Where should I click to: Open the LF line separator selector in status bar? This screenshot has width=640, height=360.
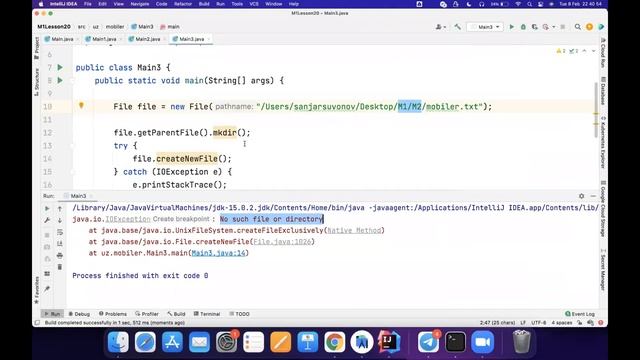click(x=523, y=323)
